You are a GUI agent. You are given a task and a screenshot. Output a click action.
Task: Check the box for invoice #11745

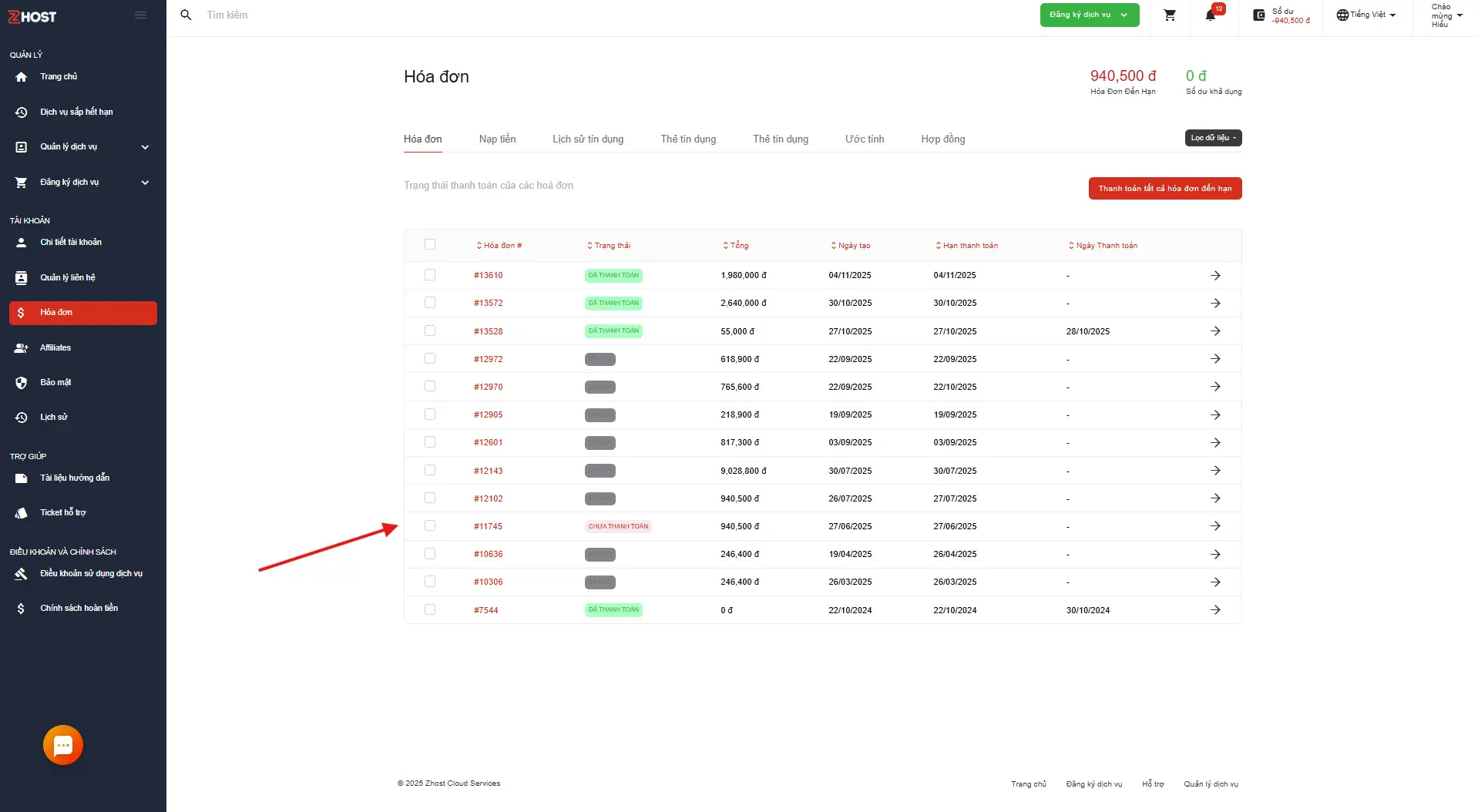430,525
